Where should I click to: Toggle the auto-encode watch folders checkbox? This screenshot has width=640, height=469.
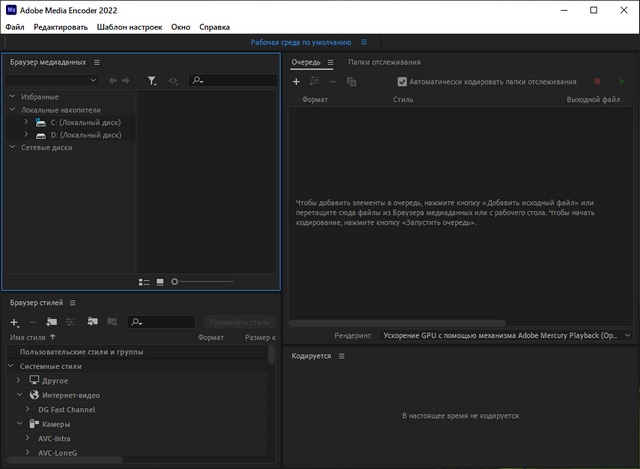tap(402, 81)
